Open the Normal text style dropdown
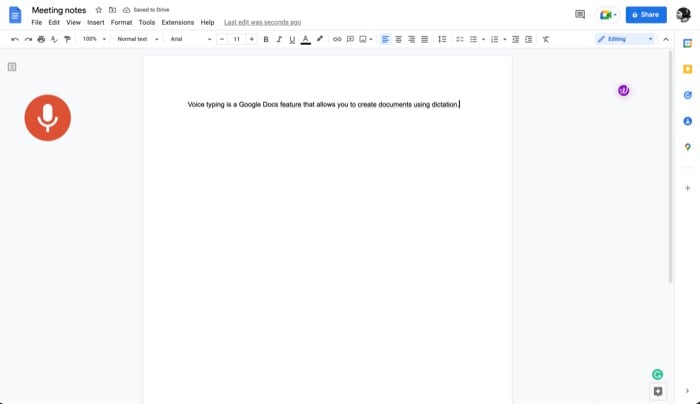 pyautogui.click(x=138, y=39)
